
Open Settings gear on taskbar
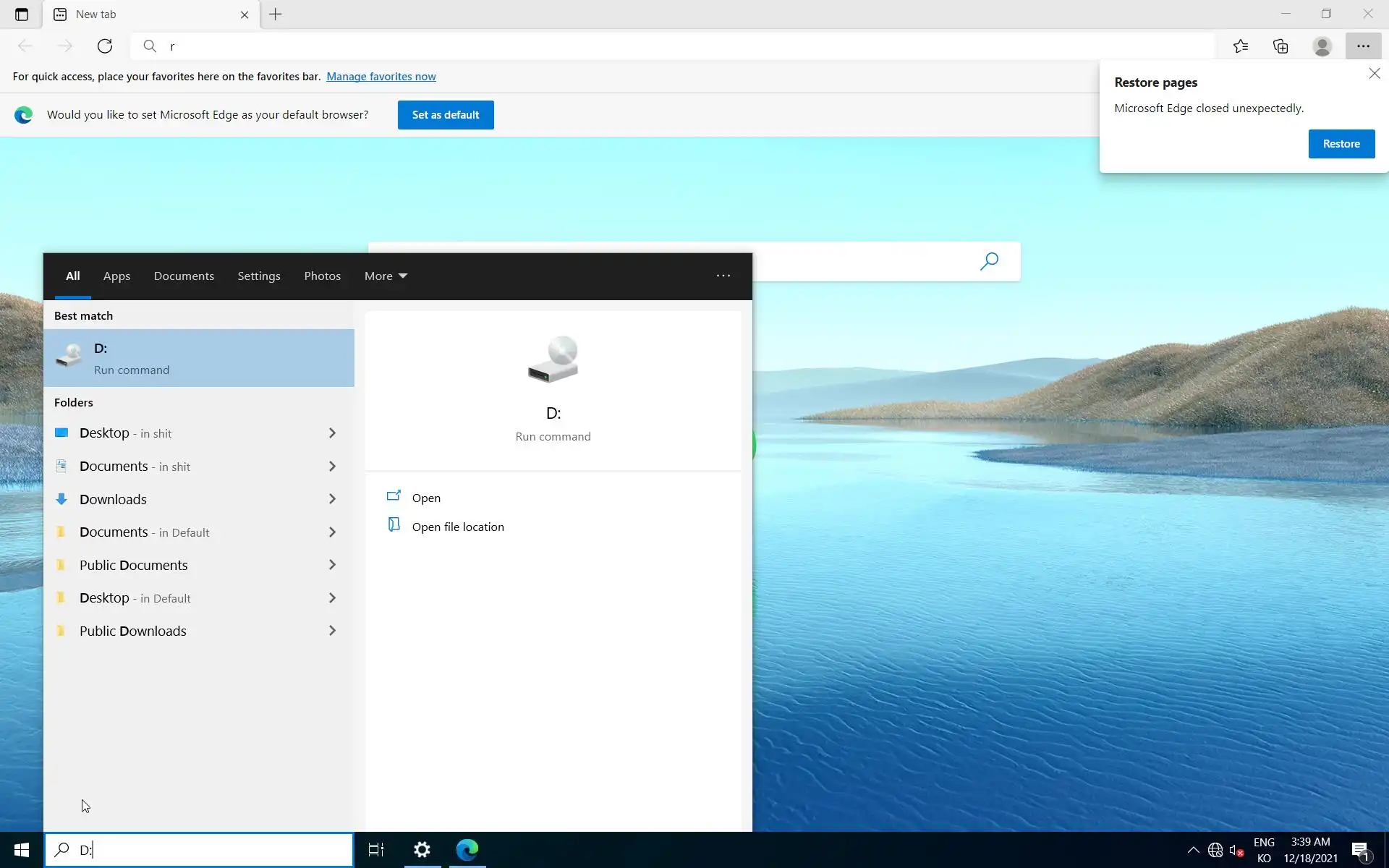click(x=422, y=850)
